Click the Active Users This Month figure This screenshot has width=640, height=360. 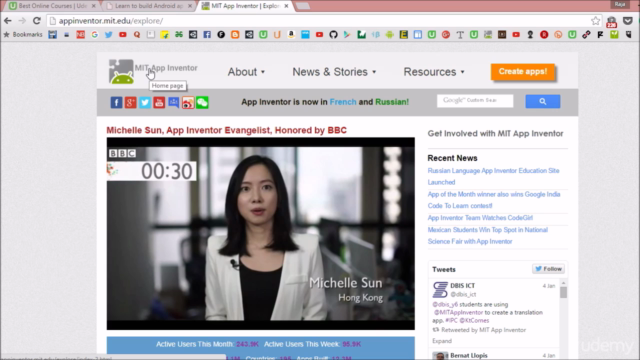pyautogui.click(x=247, y=344)
